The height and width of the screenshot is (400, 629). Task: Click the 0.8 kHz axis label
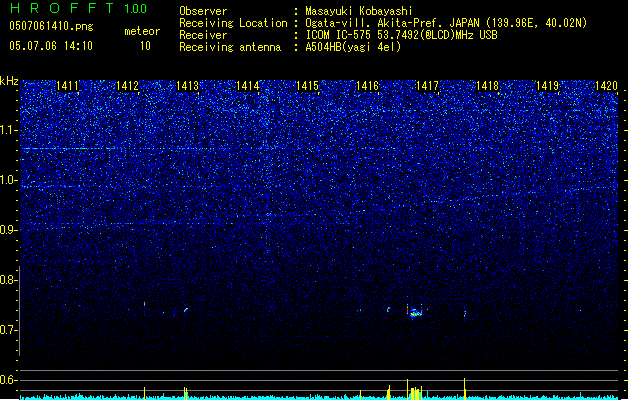(9, 280)
